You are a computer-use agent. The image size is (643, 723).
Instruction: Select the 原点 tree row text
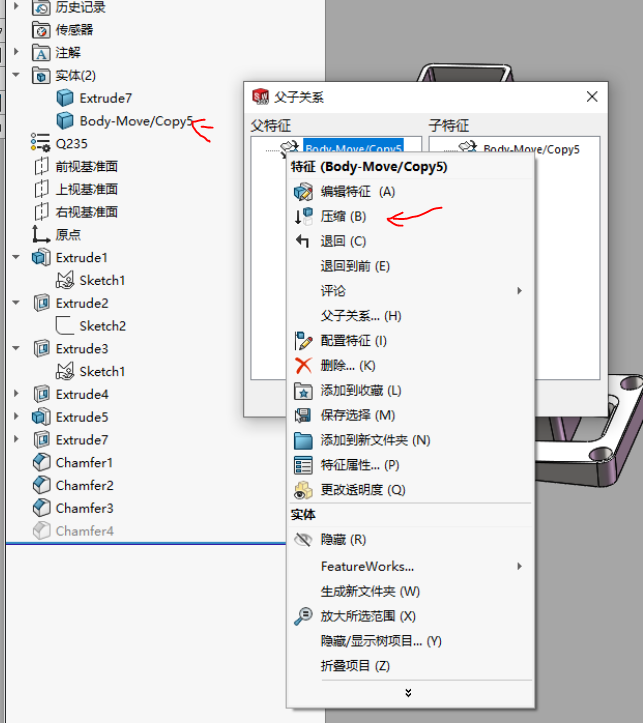coord(68,235)
